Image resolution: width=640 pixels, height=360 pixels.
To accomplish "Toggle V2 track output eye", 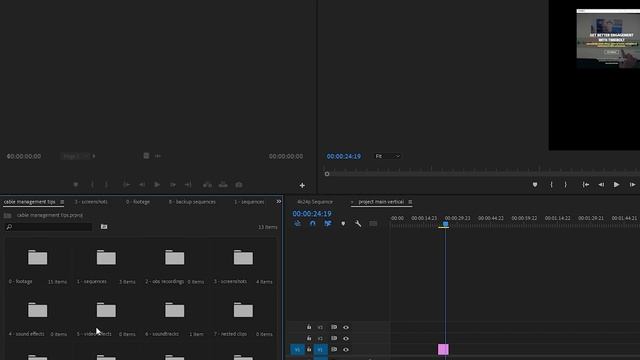I will point(346,338).
